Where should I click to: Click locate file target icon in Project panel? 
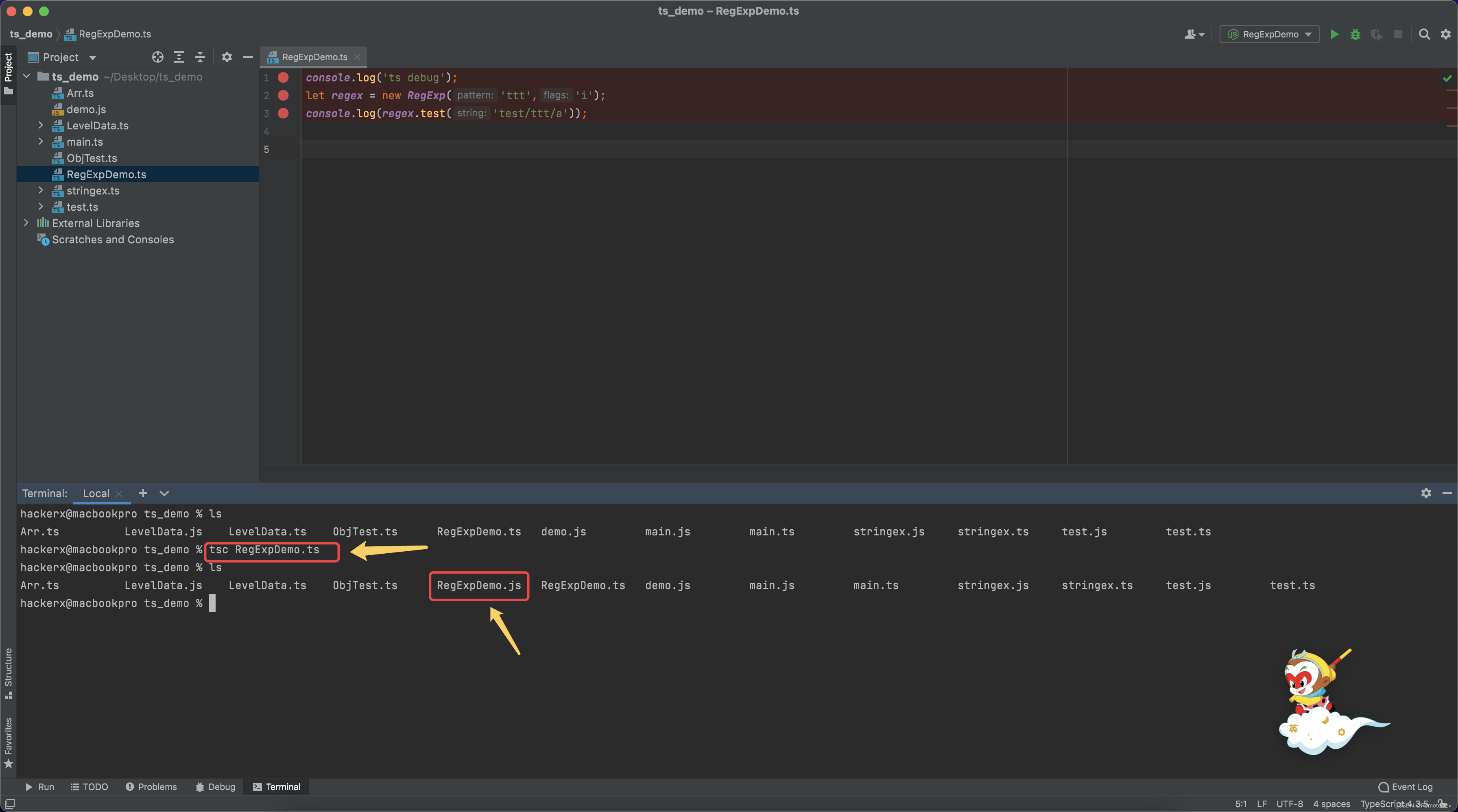[157, 57]
